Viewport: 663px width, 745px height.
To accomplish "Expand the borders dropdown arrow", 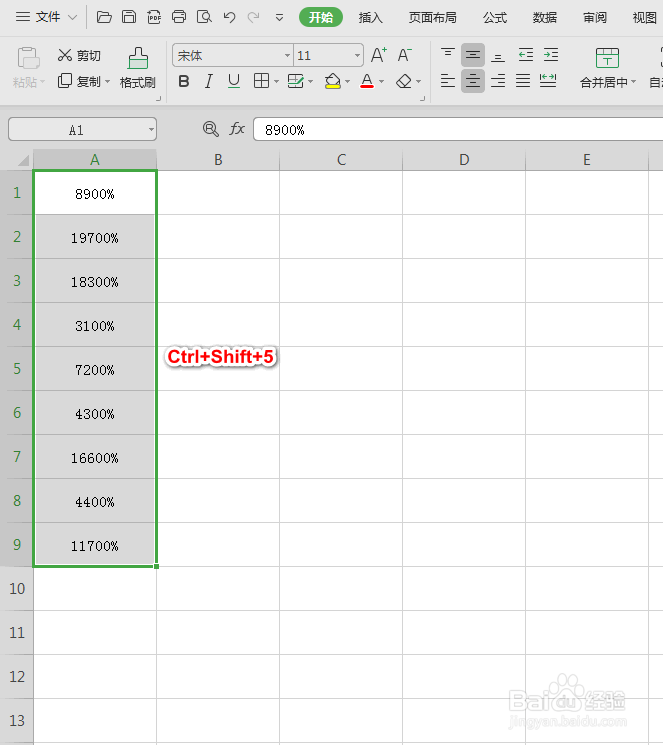I will (x=277, y=82).
